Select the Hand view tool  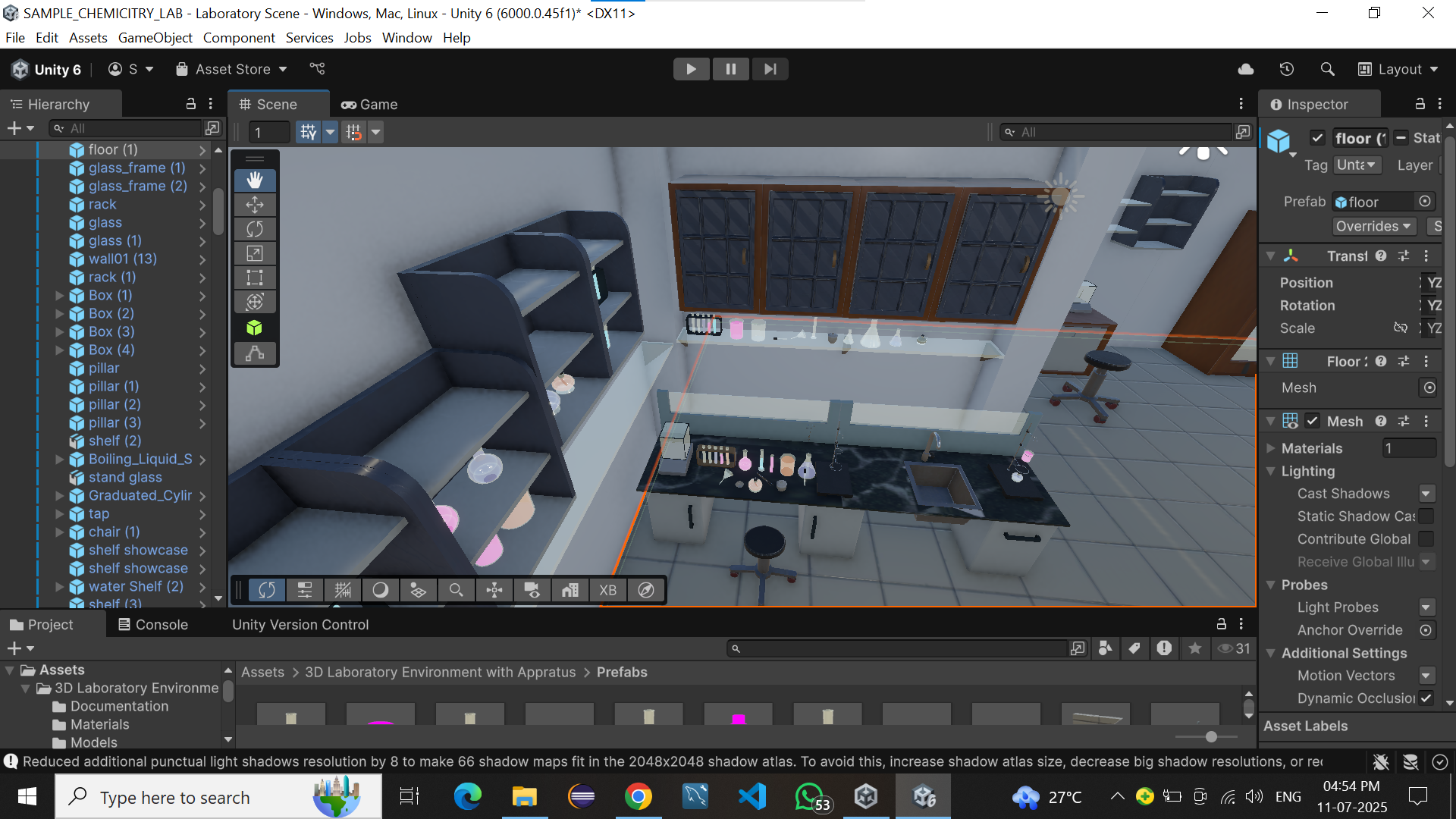click(x=255, y=180)
